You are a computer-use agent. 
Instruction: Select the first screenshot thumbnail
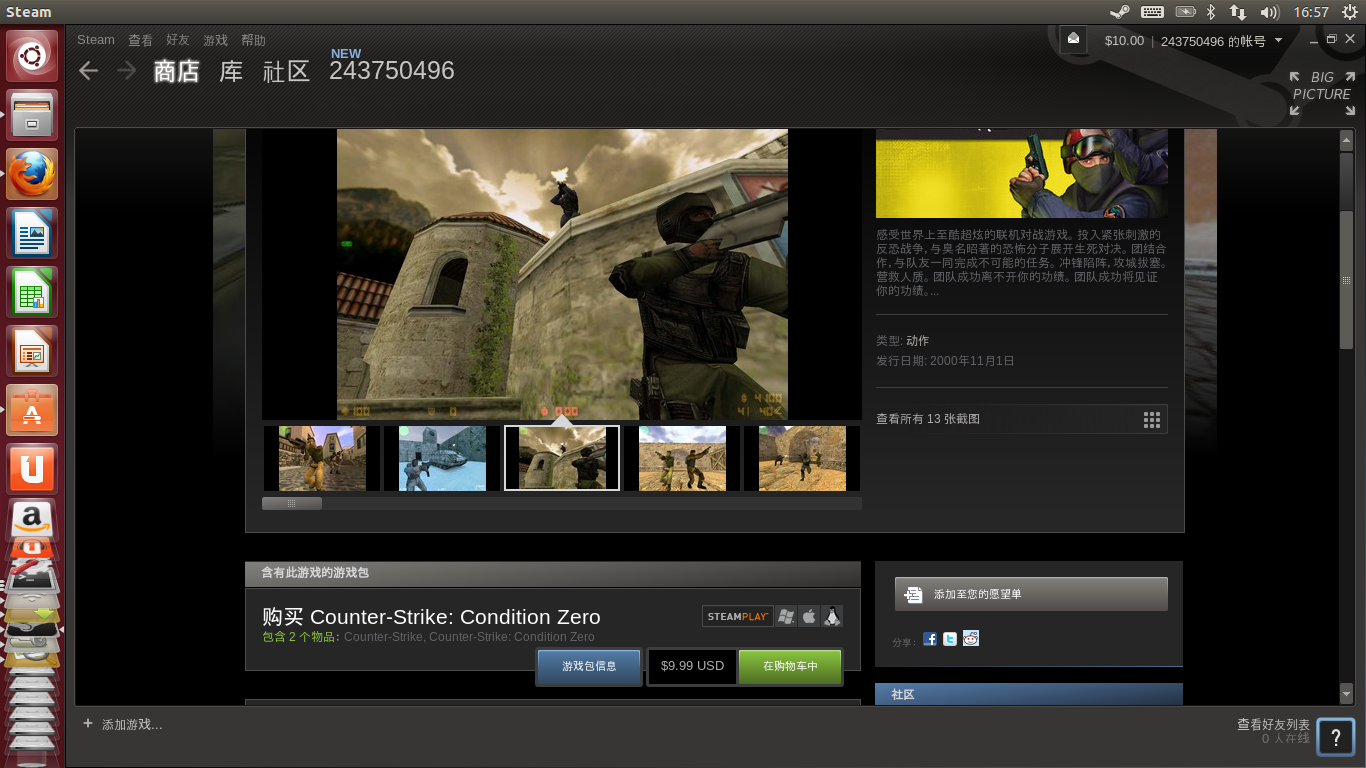point(322,458)
